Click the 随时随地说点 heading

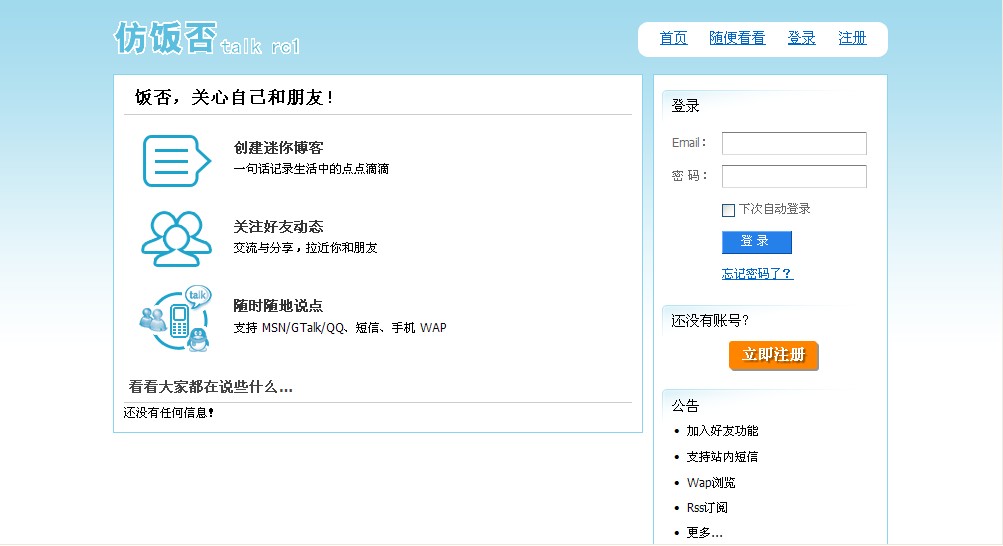[278, 306]
